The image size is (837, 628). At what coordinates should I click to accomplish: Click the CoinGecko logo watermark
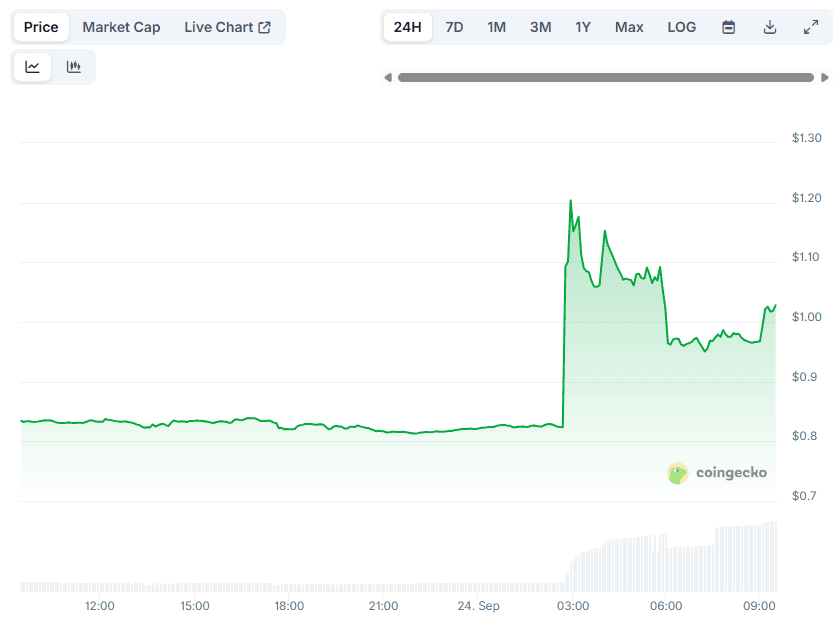tap(718, 473)
